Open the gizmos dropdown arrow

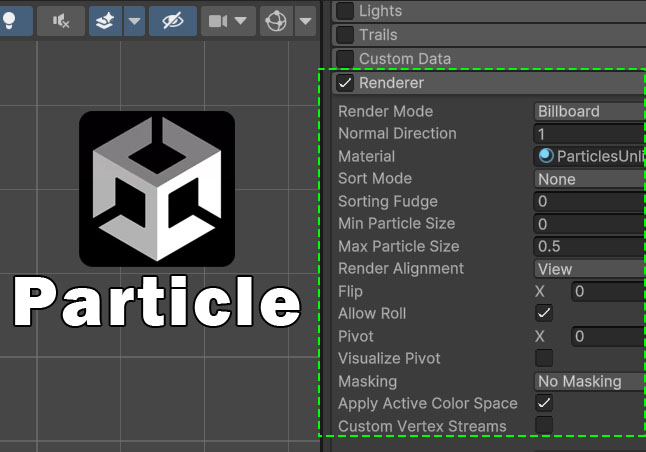[x=305, y=20]
